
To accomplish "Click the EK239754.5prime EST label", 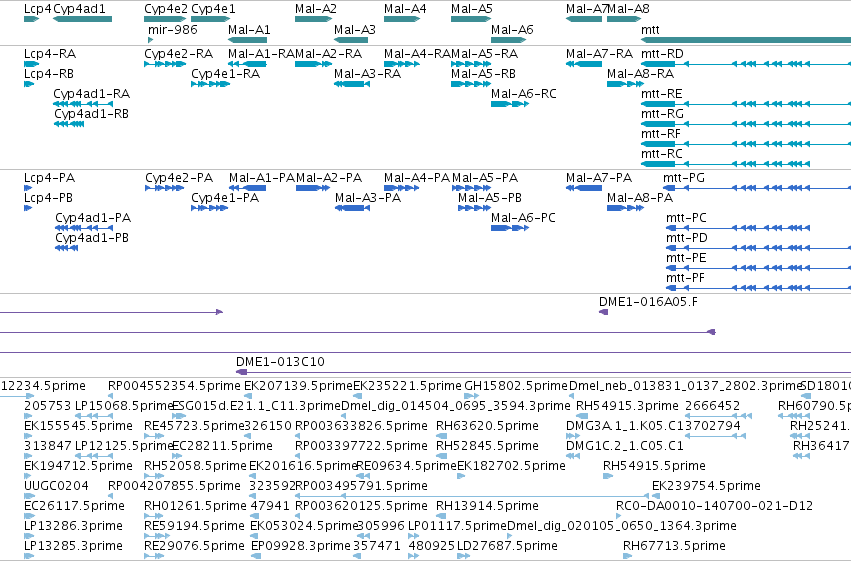I will [706, 486].
